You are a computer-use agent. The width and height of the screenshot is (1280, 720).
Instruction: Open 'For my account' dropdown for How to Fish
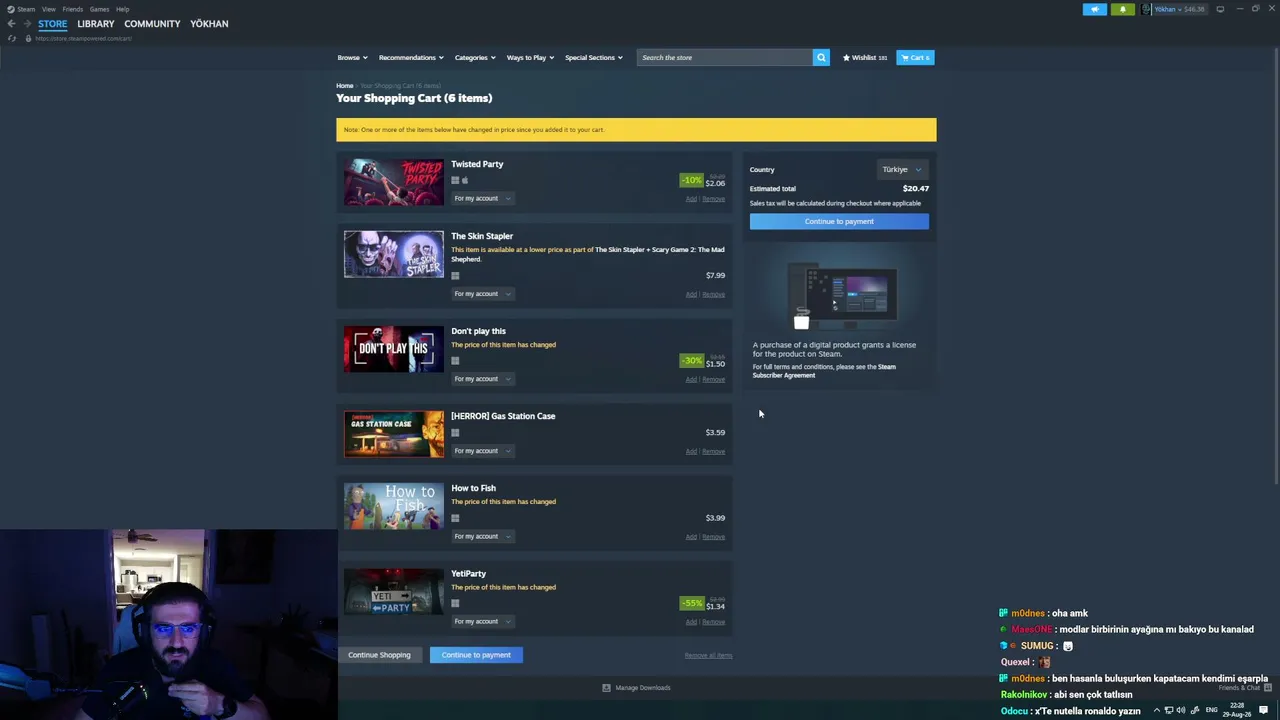pyautogui.click(x=483, y=536)
